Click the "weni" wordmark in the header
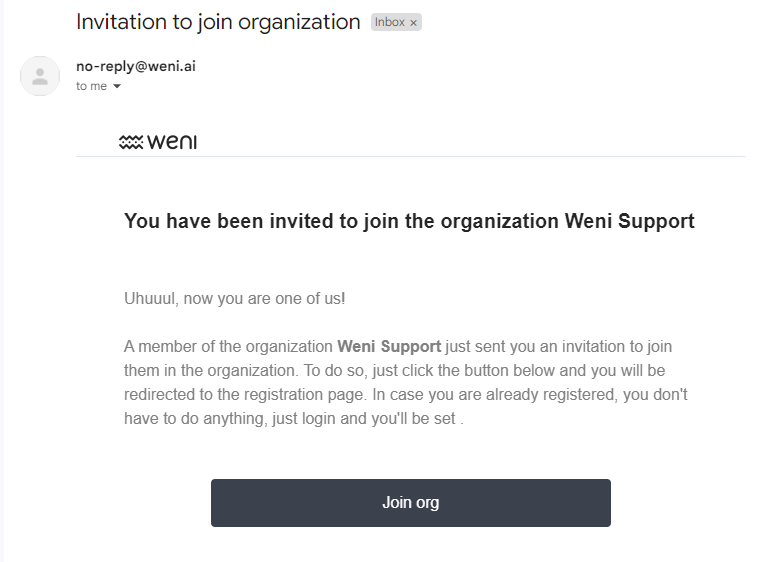 (x=172, y=142)
